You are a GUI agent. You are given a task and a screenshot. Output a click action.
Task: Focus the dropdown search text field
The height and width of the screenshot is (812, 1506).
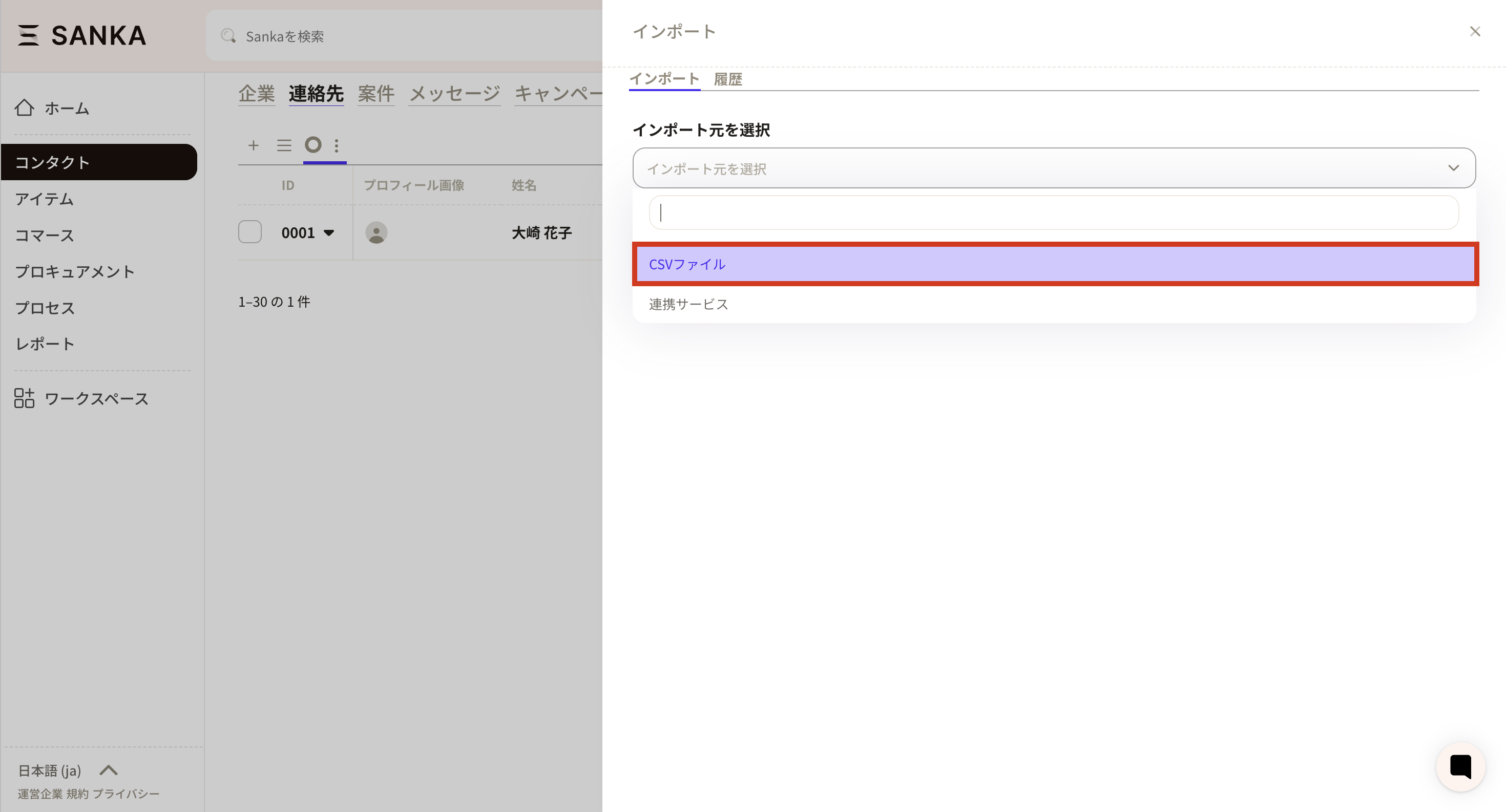tap(1054, 212)
